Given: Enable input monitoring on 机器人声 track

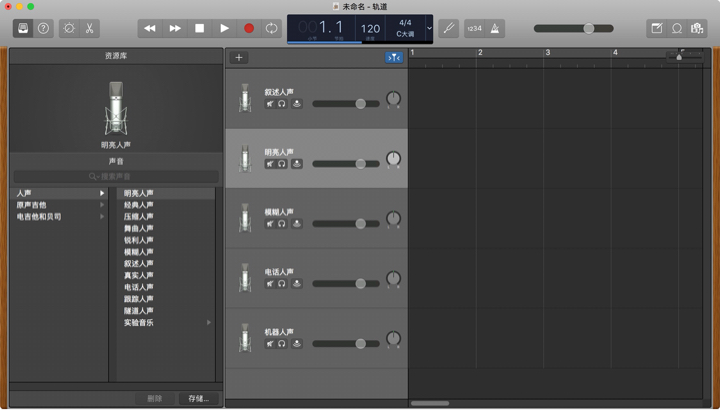Looking at the screenshot, I should tap(297, 343).
